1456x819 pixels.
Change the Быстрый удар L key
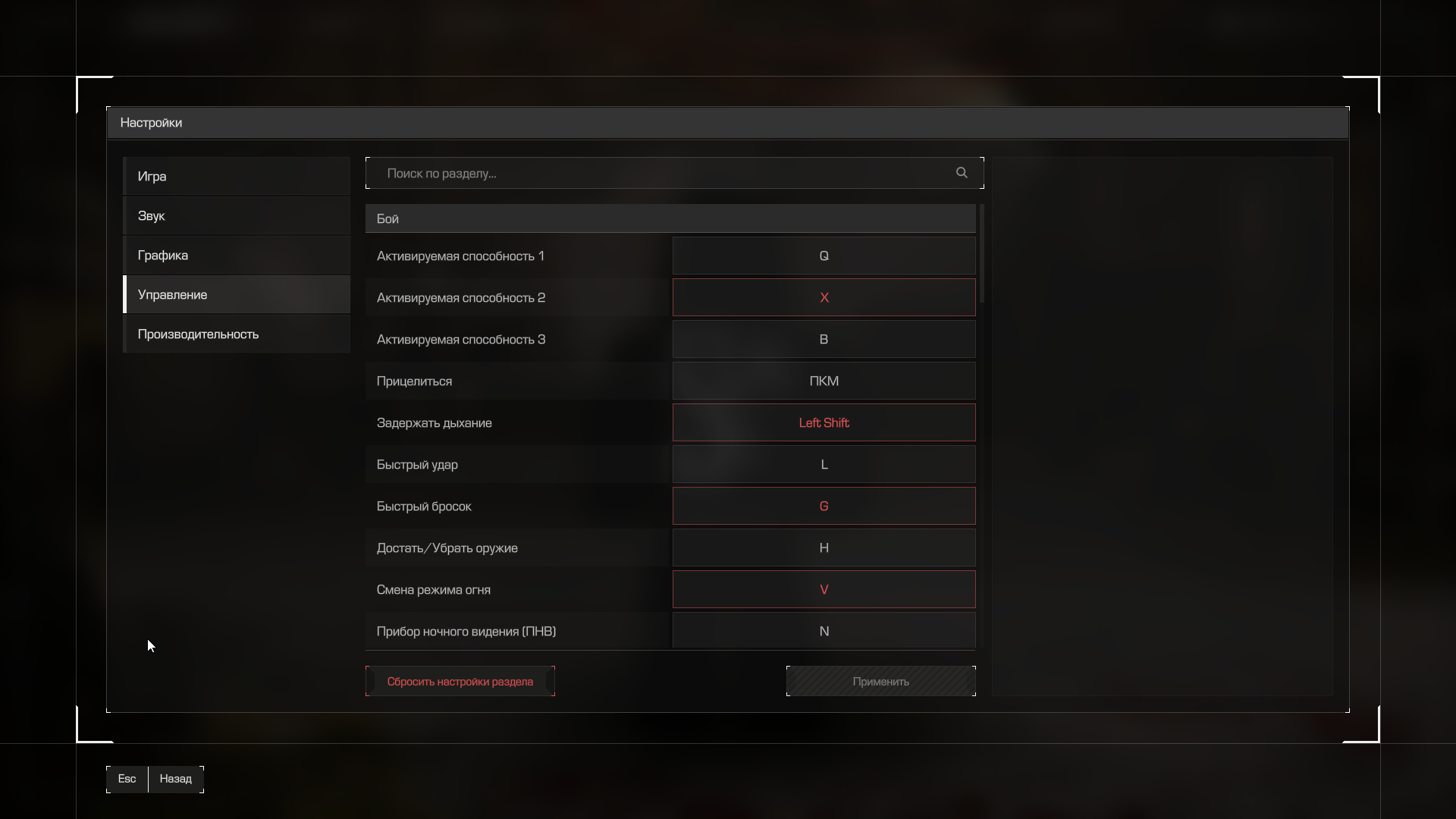[x=824, y=464]
